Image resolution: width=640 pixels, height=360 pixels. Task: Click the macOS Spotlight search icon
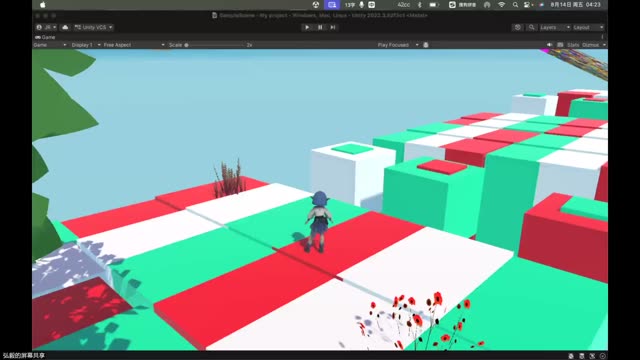click(x=515, y=5)
